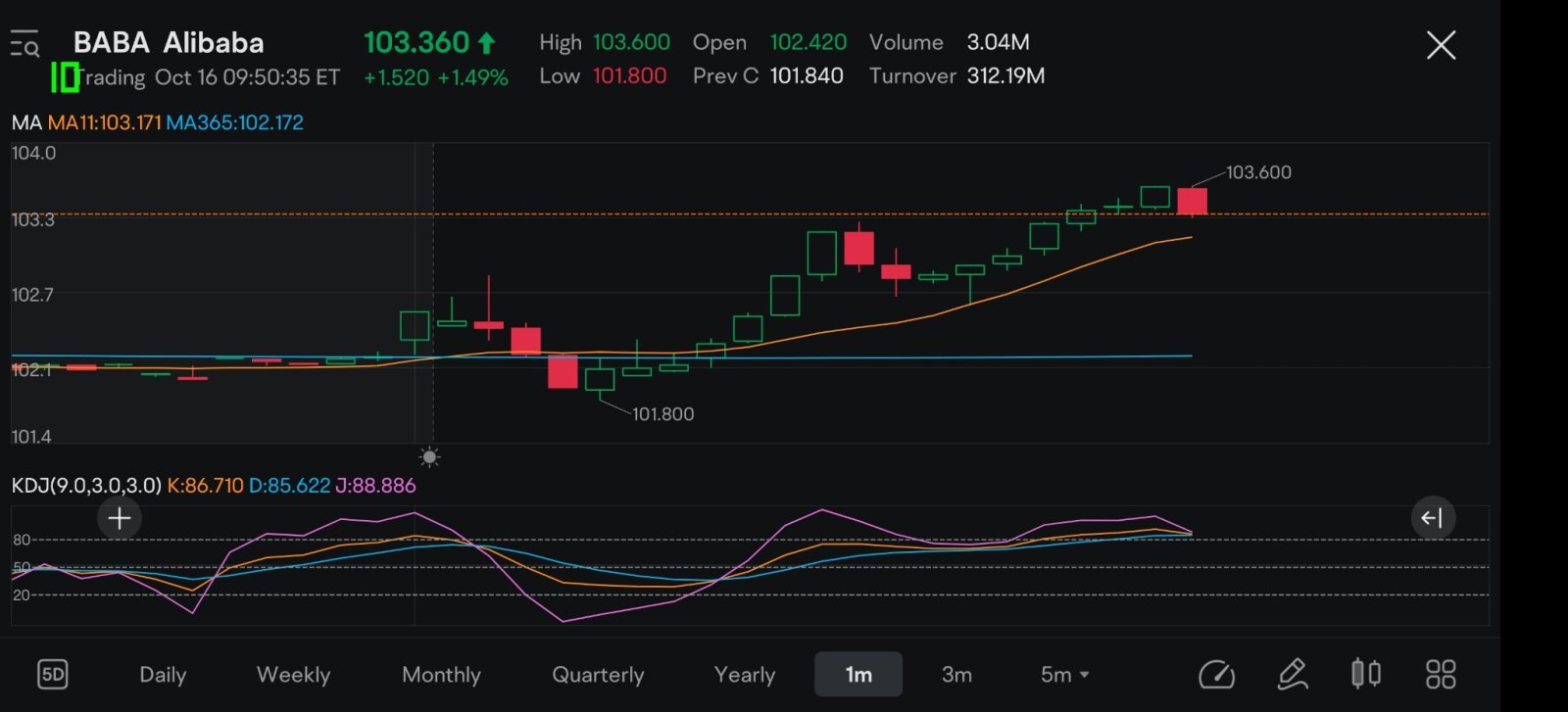Tap the Low 101.800 value in header

(x=629, y=75)
